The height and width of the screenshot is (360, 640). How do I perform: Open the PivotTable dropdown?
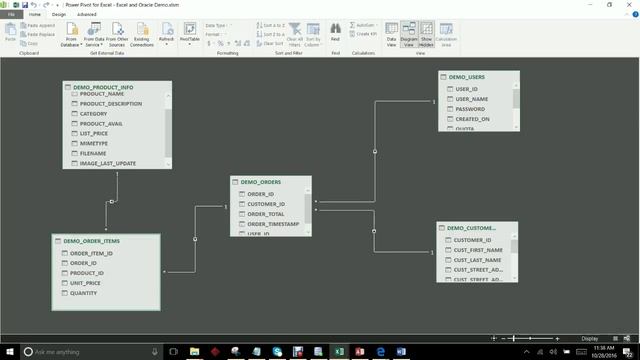click(x=190, y=33)
